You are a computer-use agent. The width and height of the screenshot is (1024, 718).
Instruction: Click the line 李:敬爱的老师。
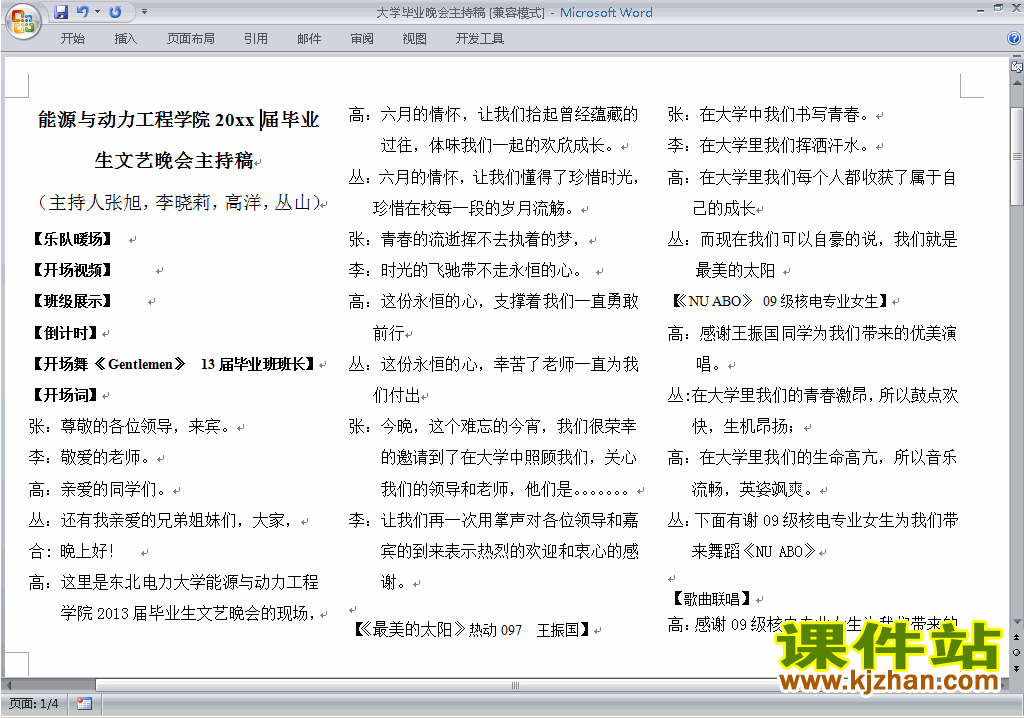91,457
